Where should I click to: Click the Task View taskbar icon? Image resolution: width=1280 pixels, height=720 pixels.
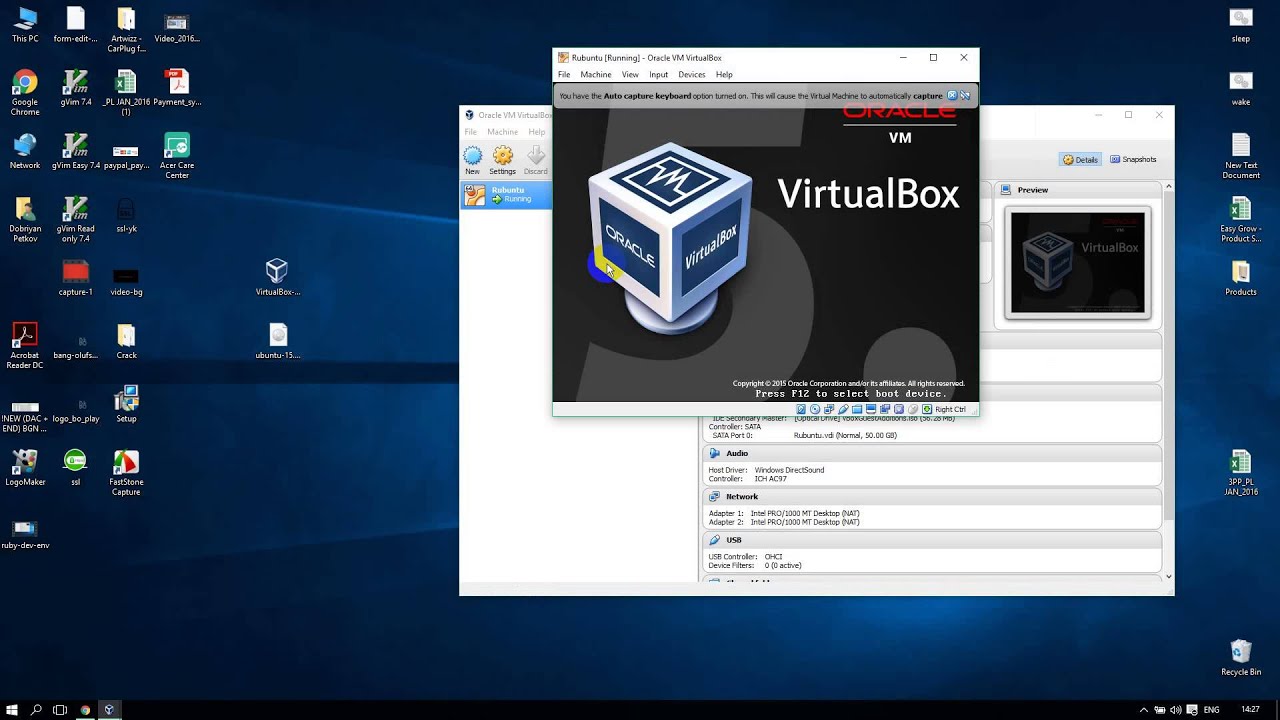click(60, 710)
